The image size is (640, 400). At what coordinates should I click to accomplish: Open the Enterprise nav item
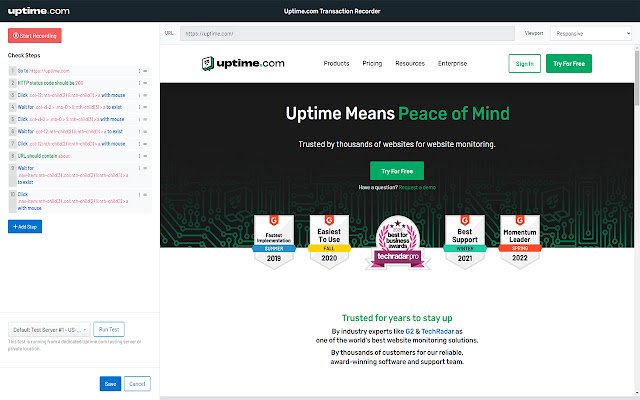click(452, 64)
